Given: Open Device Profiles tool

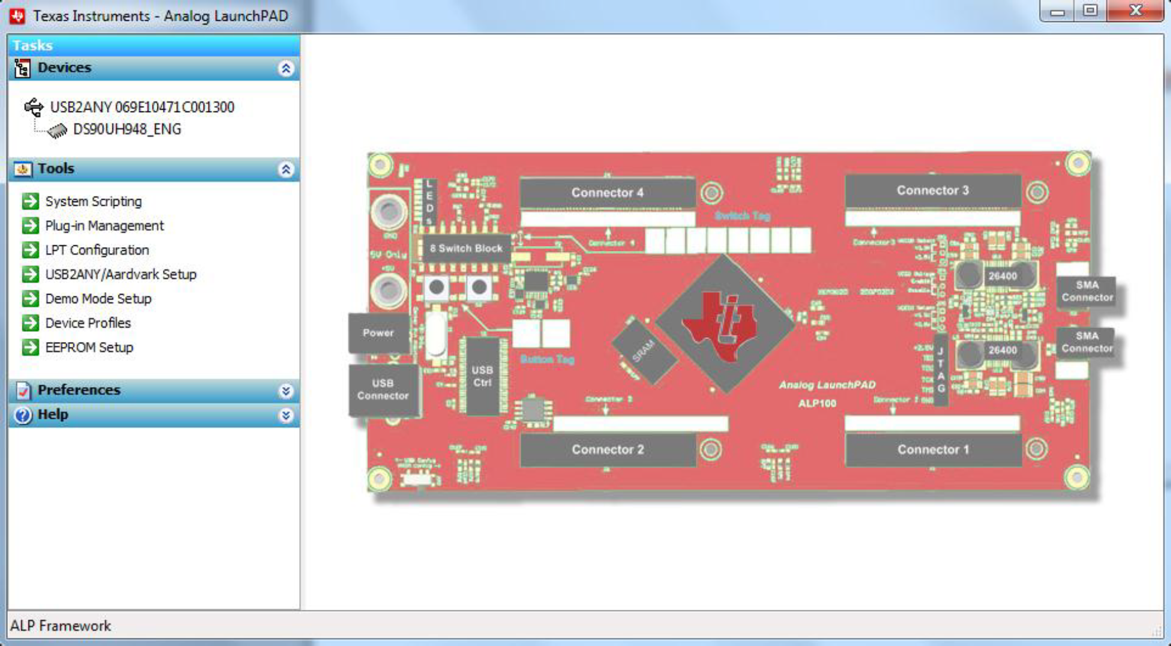Looking at the screenshot, I should coord(88,323).
